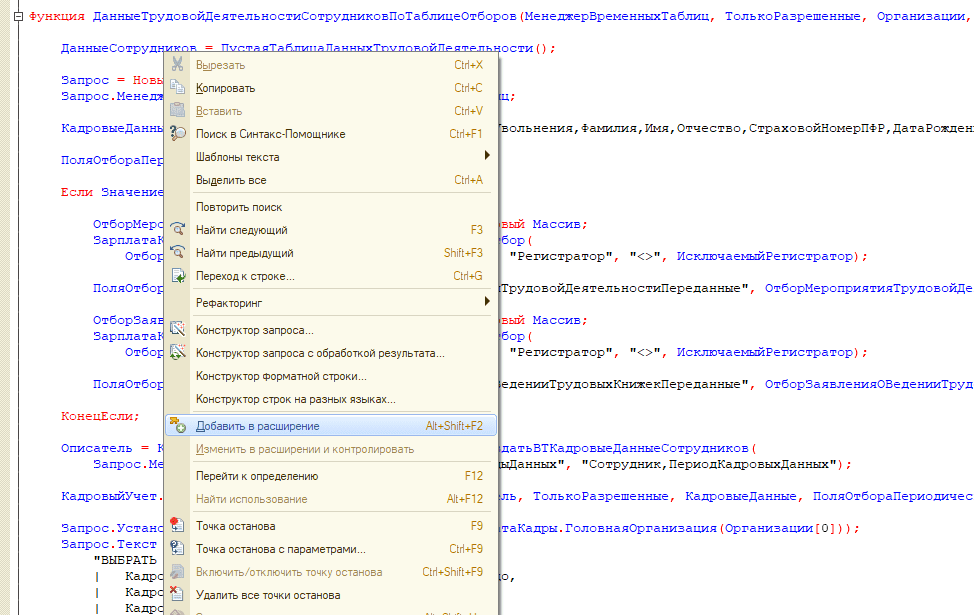Screen dimensions: 974x615
Task: Click the copy icon beside Копировать
Action: pos(178,87)
